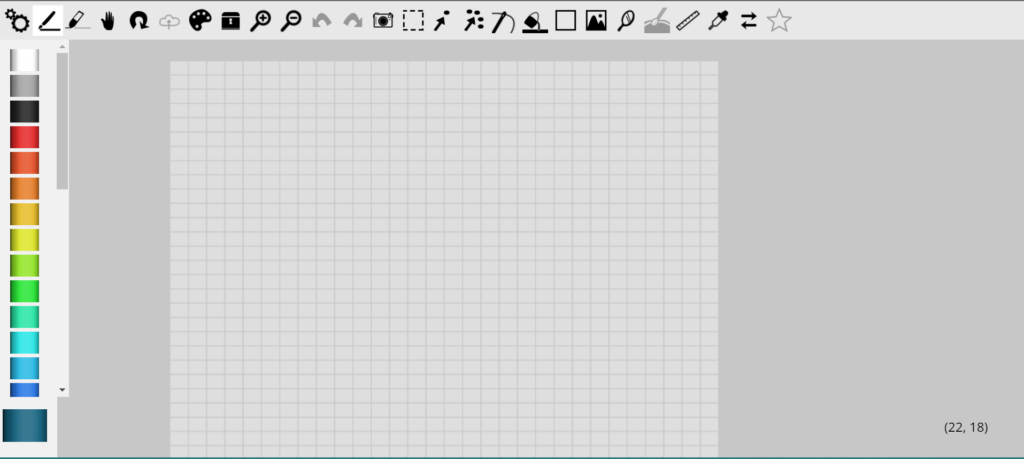
Task: Pick the red color swatch
Action: pos(24,137)
